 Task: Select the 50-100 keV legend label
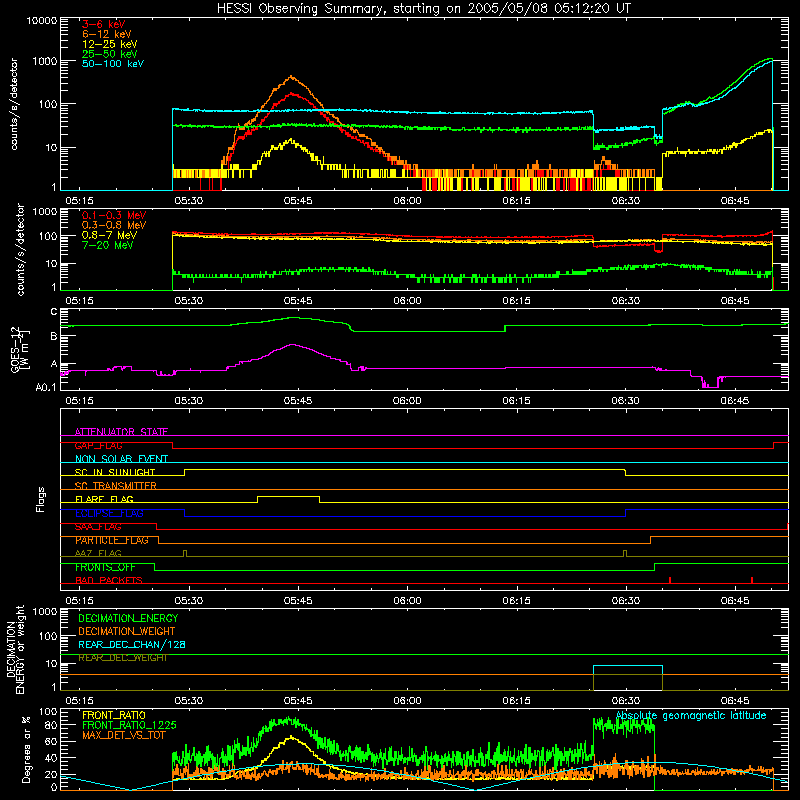[113, 64]
